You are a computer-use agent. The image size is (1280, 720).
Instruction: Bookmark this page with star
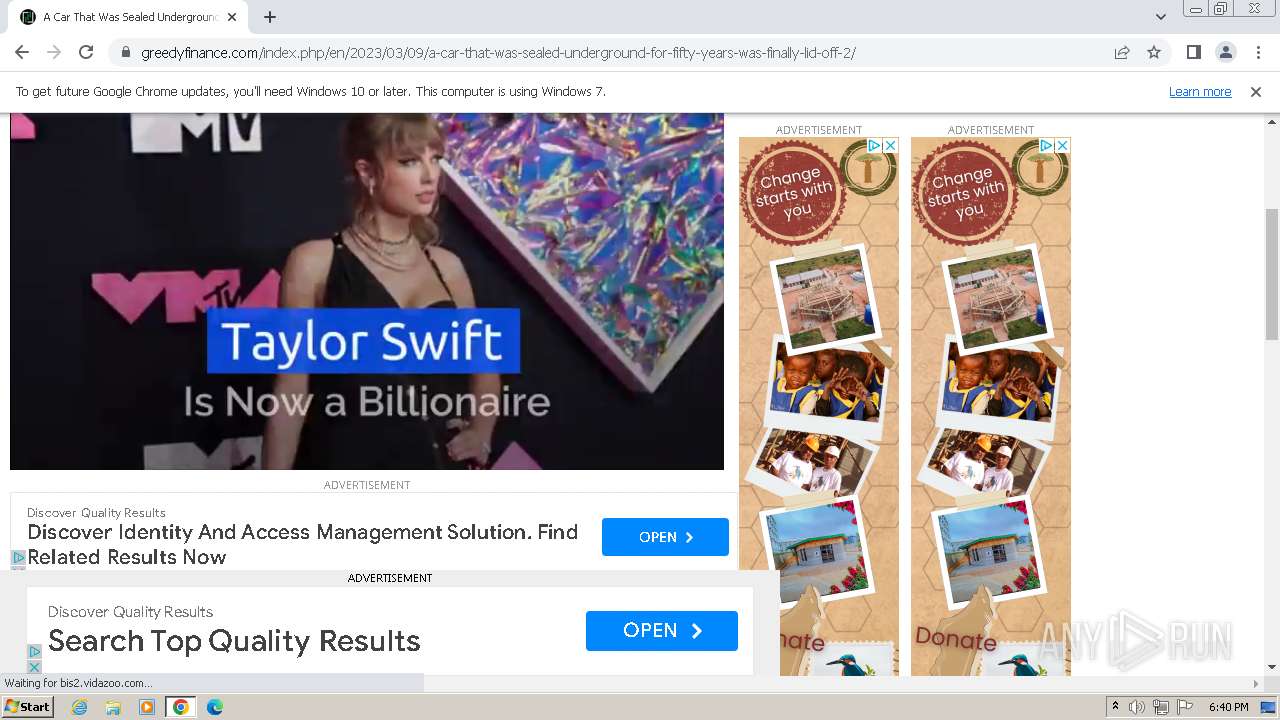[x=1154, y=53]
